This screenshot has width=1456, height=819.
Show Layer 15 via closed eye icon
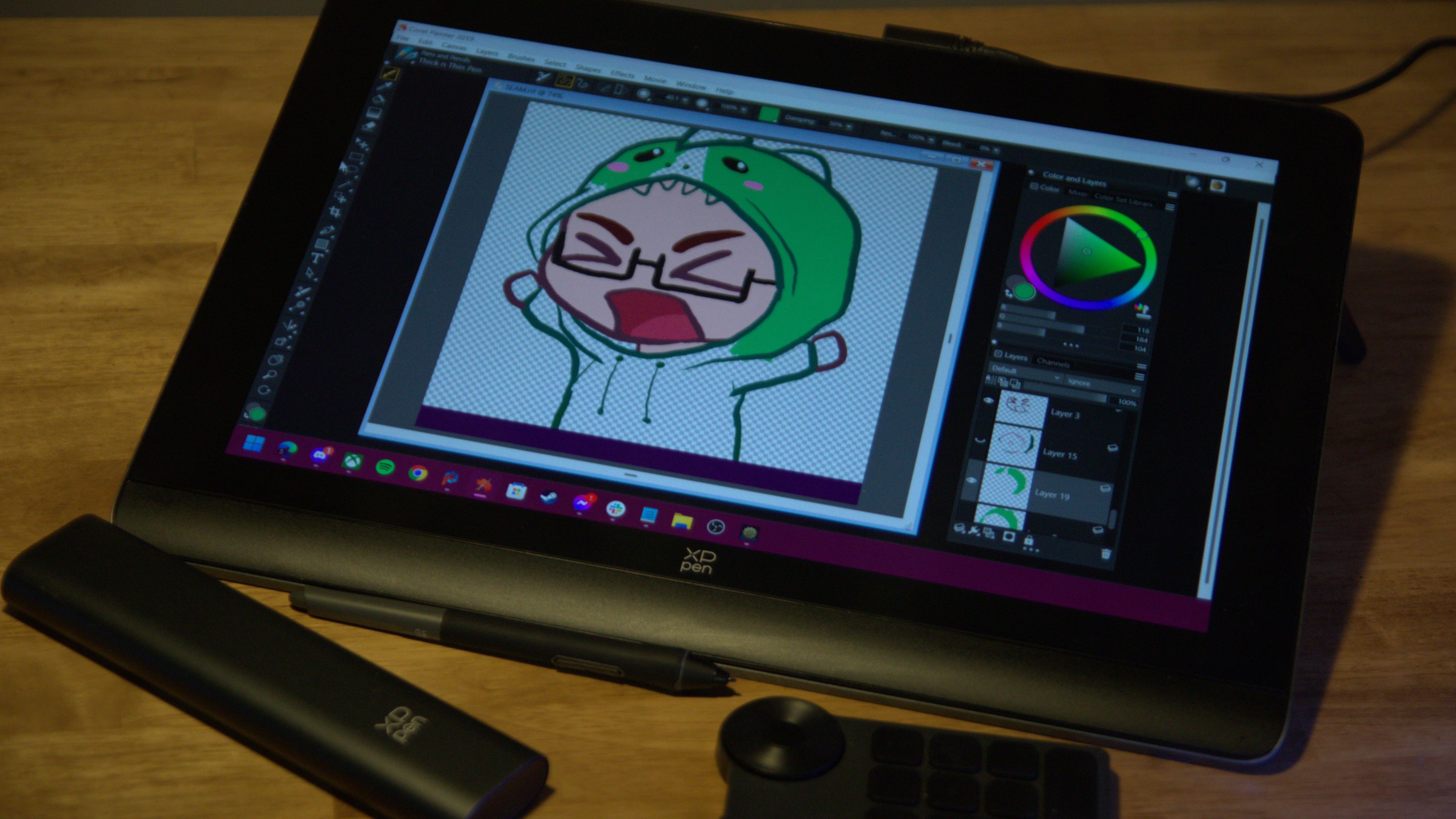980,441
